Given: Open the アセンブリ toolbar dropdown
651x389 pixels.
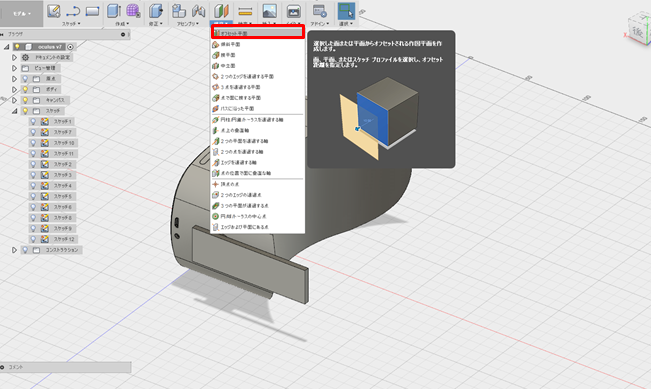Looking at the screenshot, I should point(188,24).
